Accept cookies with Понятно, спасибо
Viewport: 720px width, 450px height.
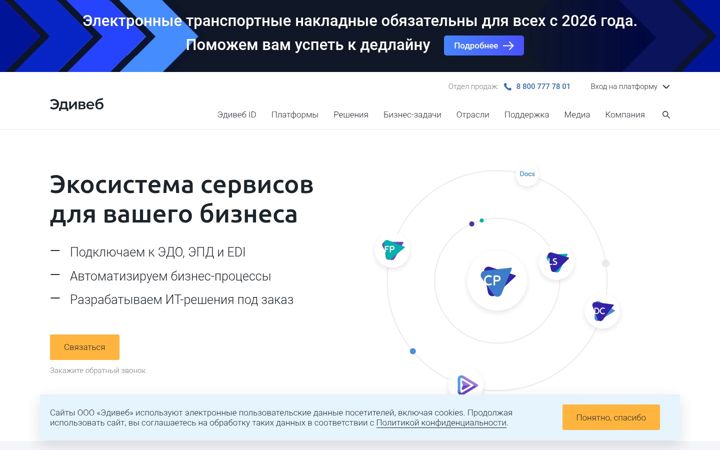[x=611, y=417]
